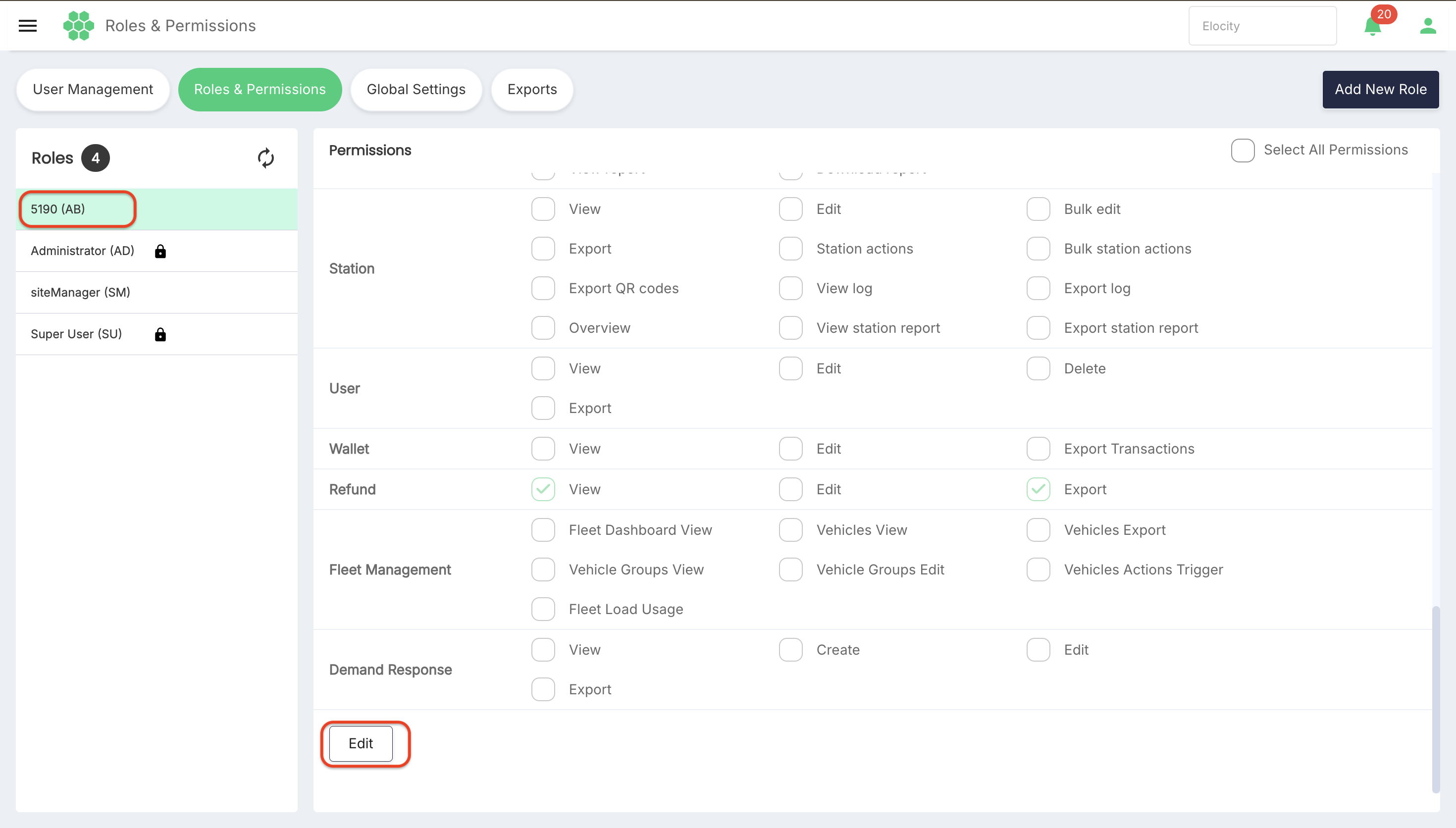Screen dimensions: 1456x828
Task: Enable the User View permission
Action: [x=543, y=368]
